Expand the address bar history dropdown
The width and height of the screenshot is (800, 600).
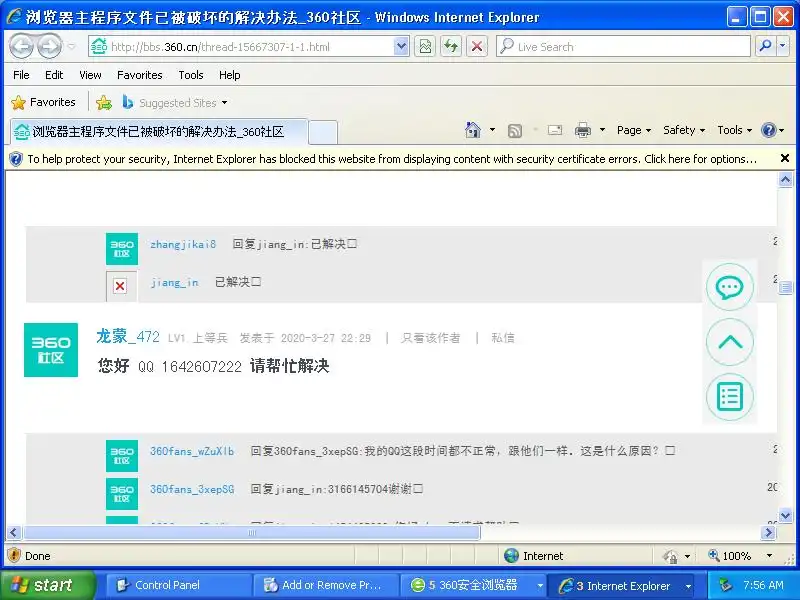402,46
